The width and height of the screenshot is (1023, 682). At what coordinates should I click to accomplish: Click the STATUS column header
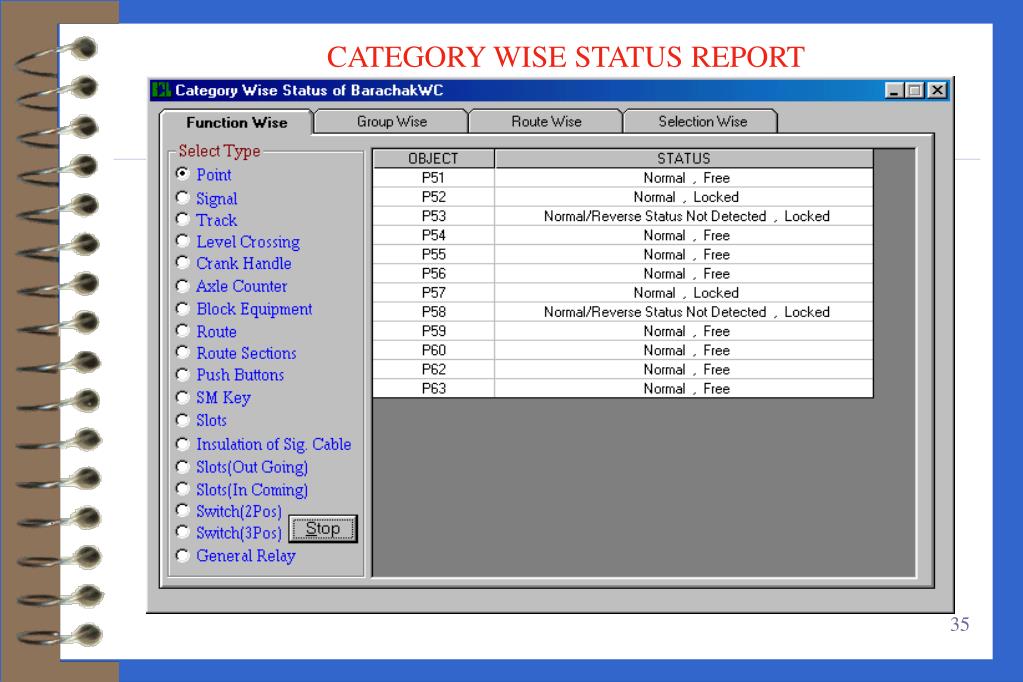click(684, 159)
